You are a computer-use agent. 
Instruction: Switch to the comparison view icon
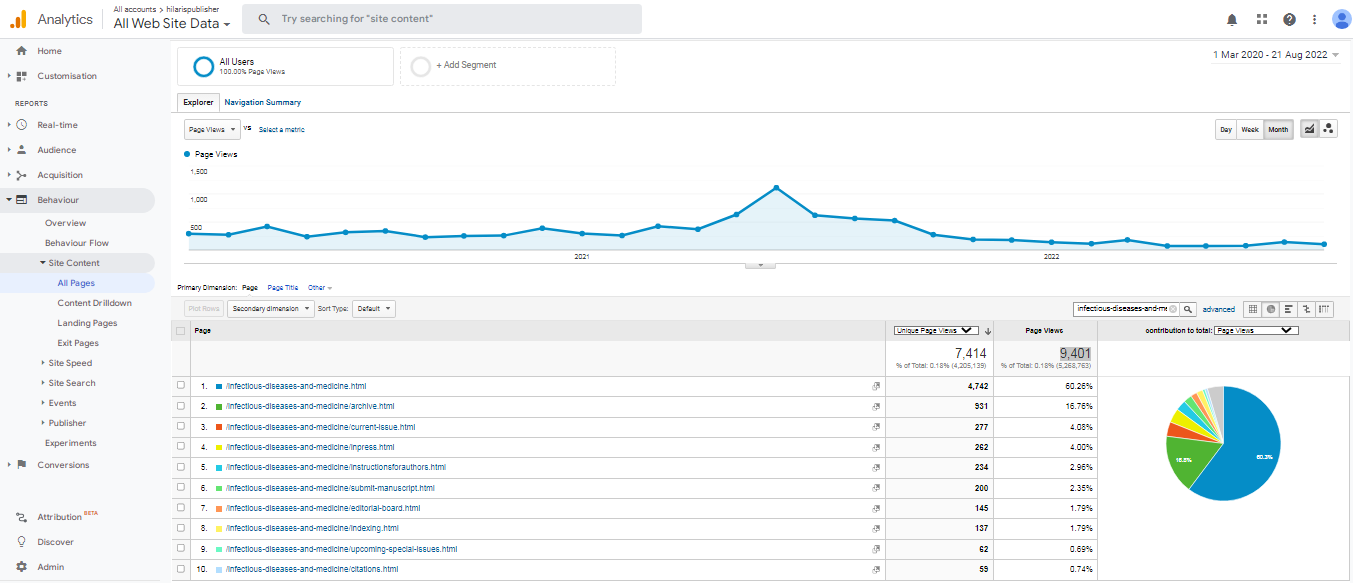(1307, 310)
